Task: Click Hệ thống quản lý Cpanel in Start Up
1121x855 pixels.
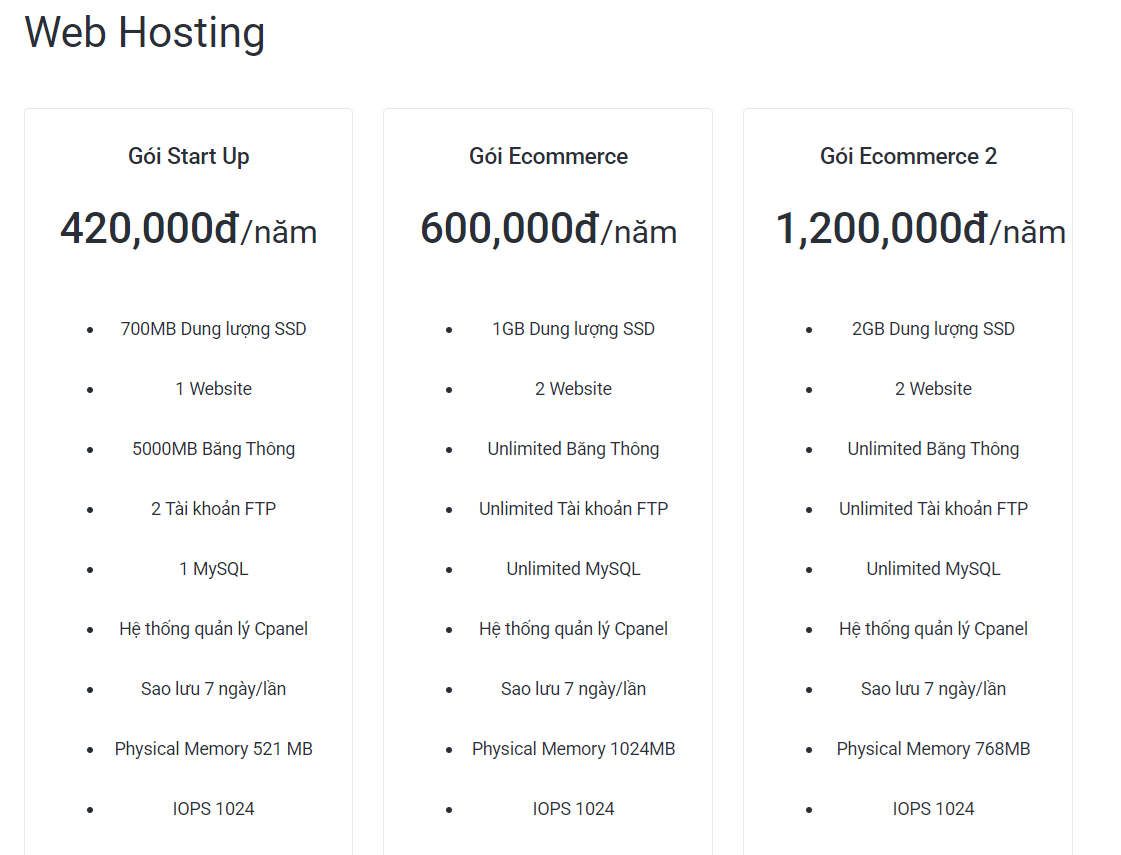Action: coord(213,628)
